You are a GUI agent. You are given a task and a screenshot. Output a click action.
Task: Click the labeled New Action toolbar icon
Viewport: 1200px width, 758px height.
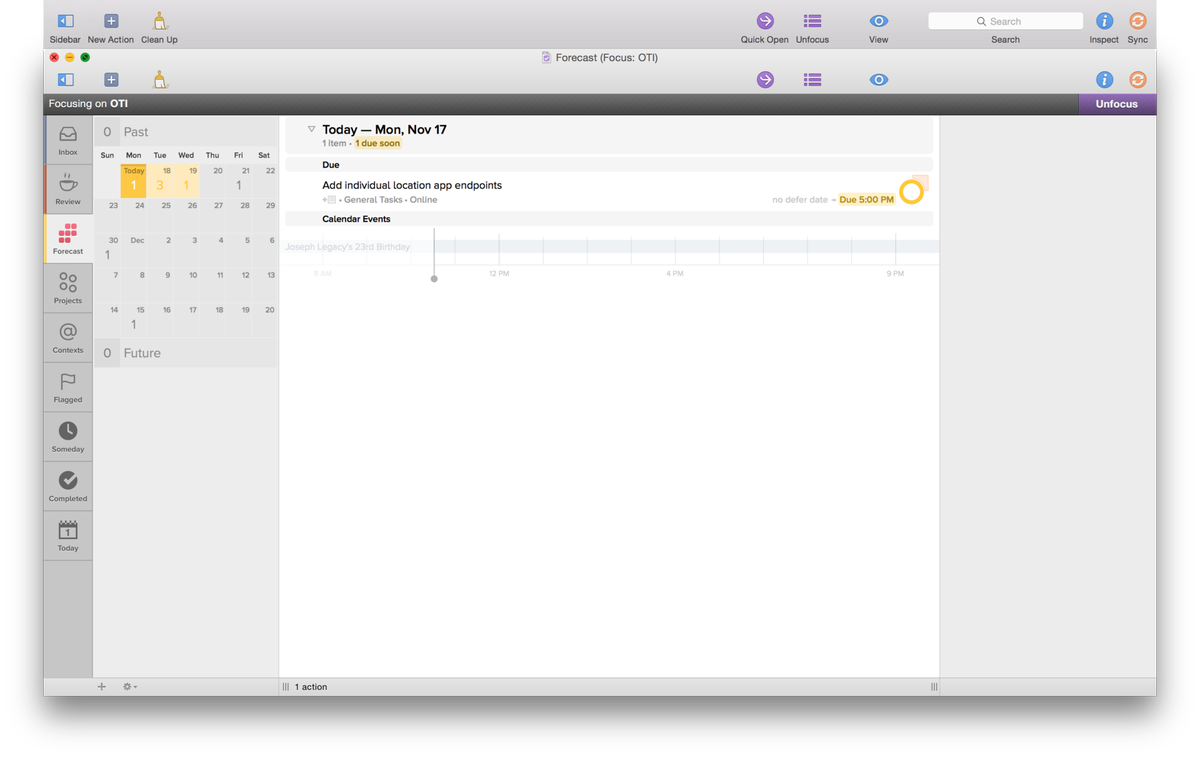pos(111,21)
